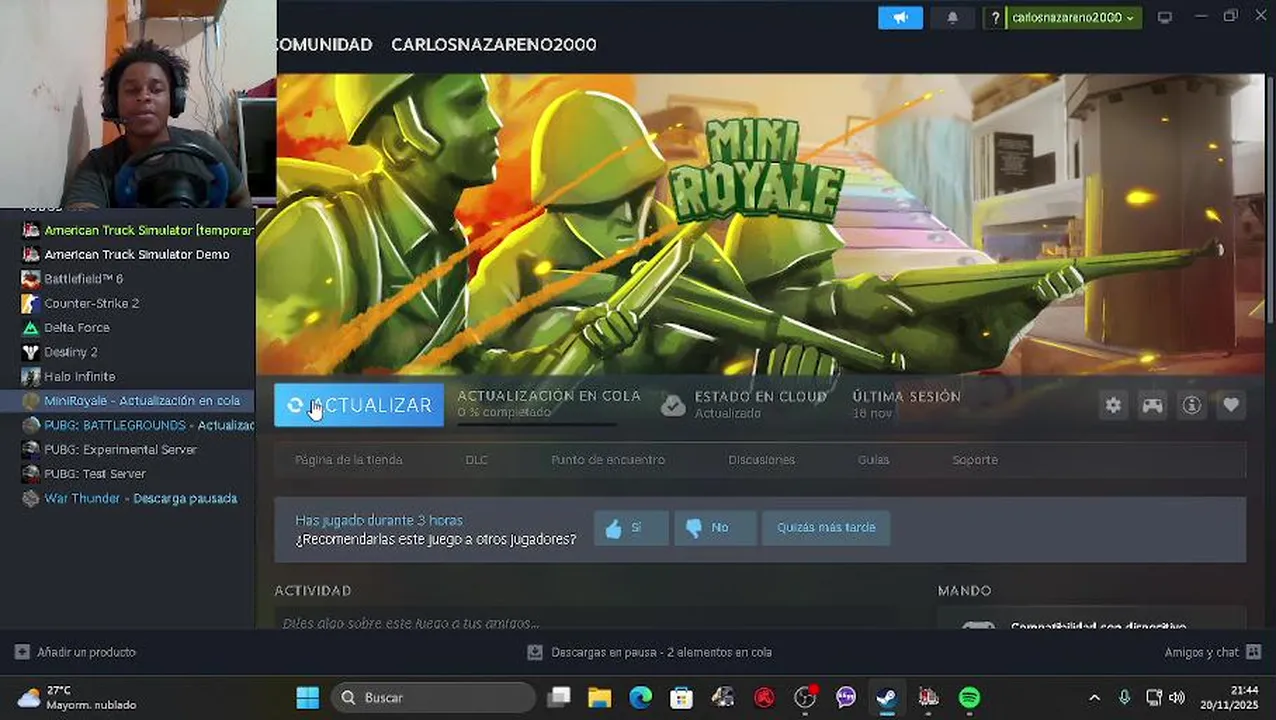Image resolution: width=1276 pixels, height=720 pixels.
Task: Open the Discusiones tab
Action: tap(762, 460)
